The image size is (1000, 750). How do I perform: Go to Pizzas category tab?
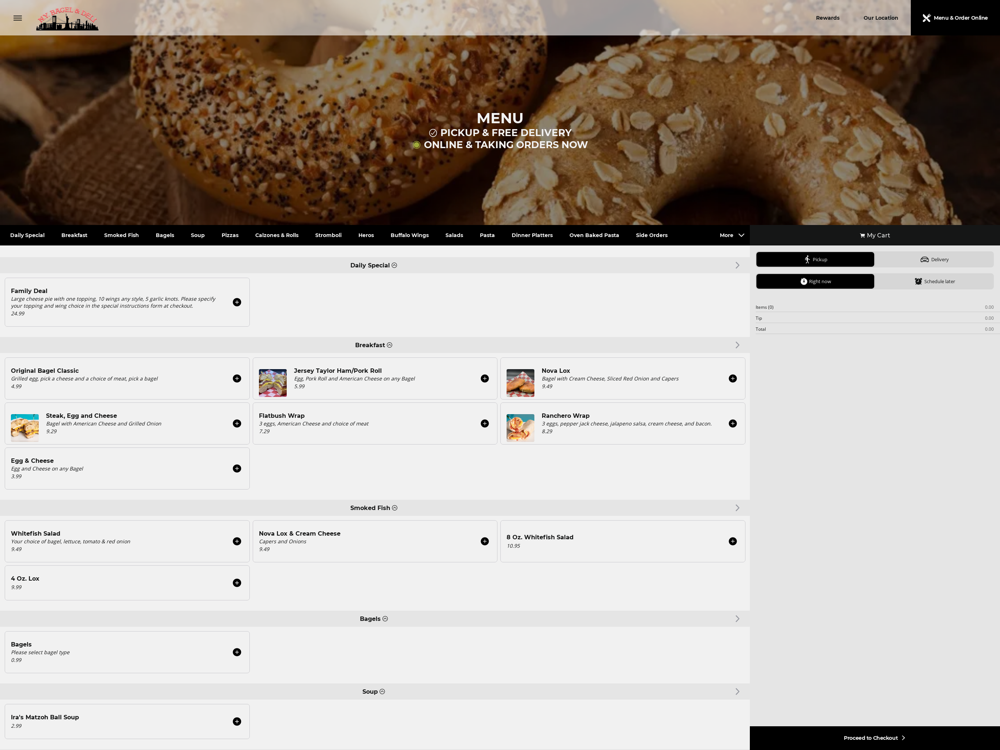coord(230,235)
